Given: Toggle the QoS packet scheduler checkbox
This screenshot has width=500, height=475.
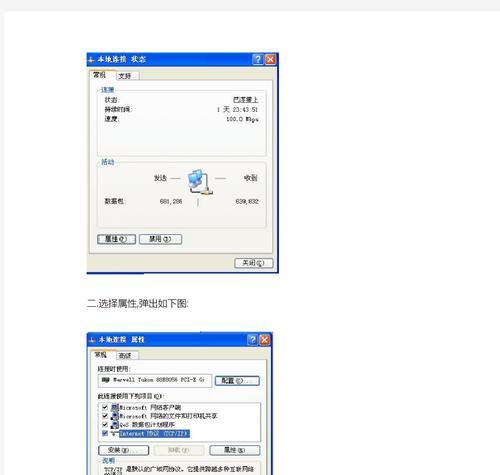Looking at the screenshot, I should (x=105, y=425).
